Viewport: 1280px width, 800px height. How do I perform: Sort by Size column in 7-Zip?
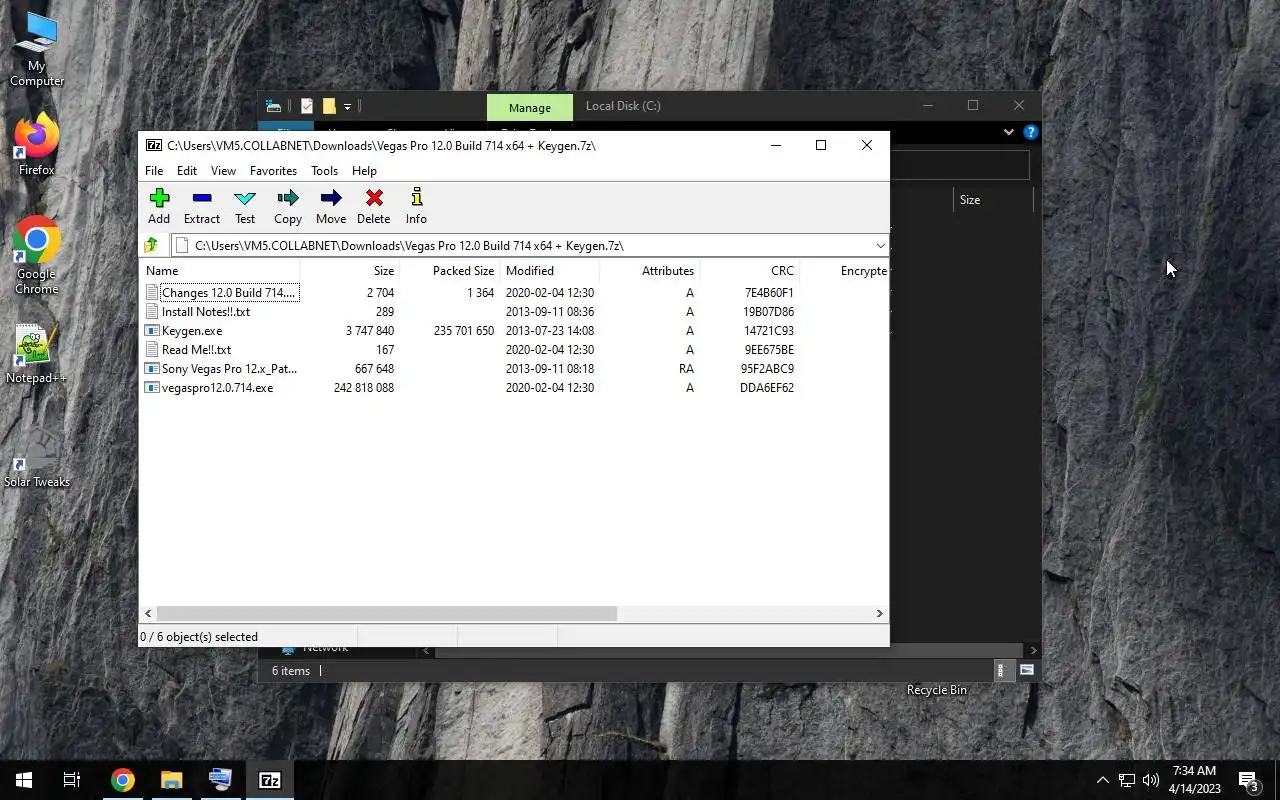349,271
